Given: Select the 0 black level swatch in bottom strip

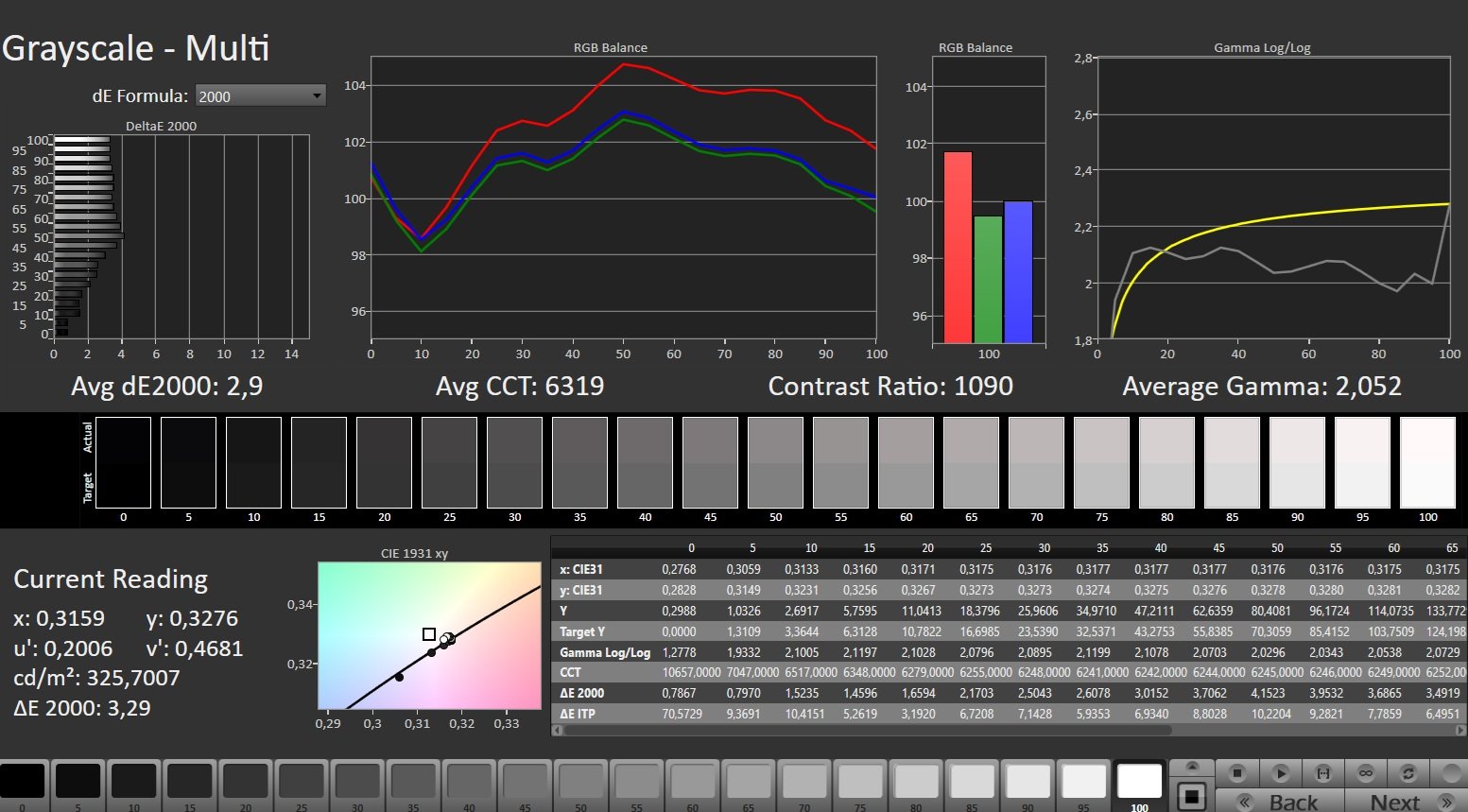Looking at the screenshot, I should coord(22,782).
